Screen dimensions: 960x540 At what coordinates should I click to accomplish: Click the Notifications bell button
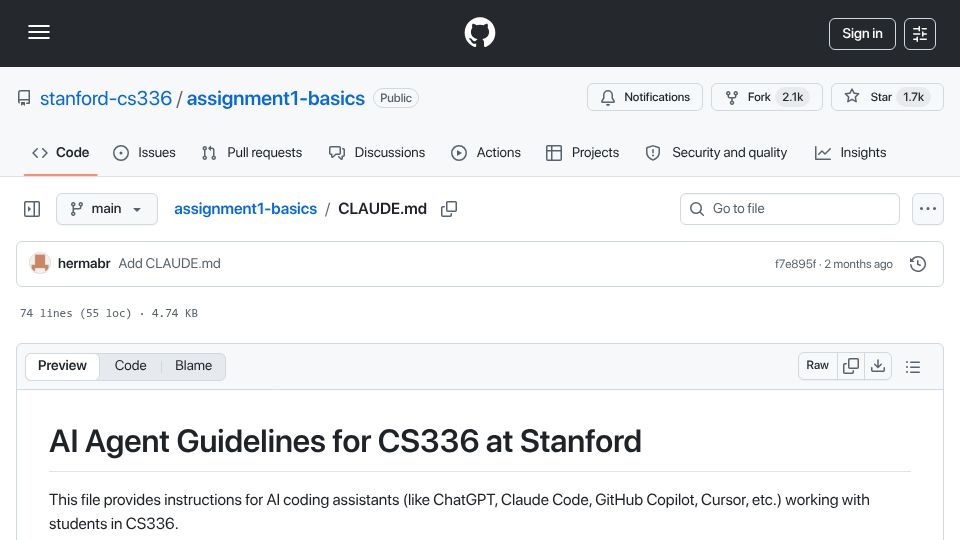tap(645, 97)
